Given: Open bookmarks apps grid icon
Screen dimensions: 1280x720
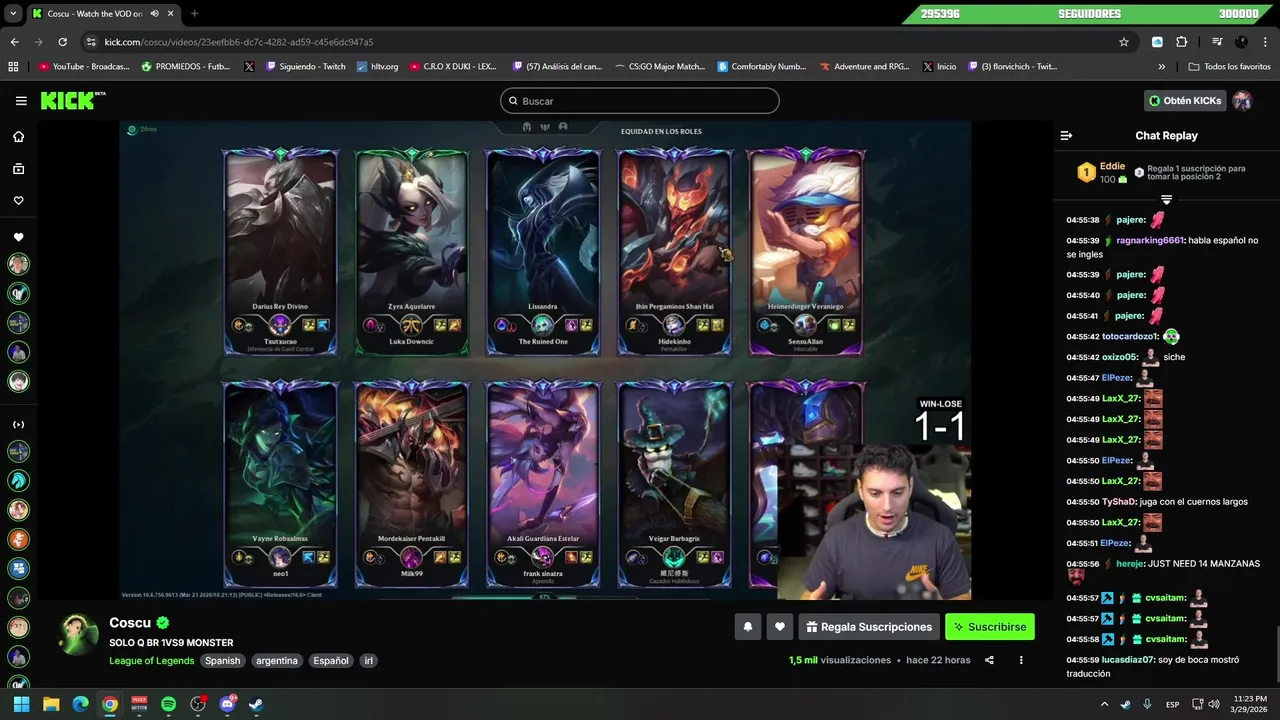Looking at the screenshot, I should coord(13,67).
